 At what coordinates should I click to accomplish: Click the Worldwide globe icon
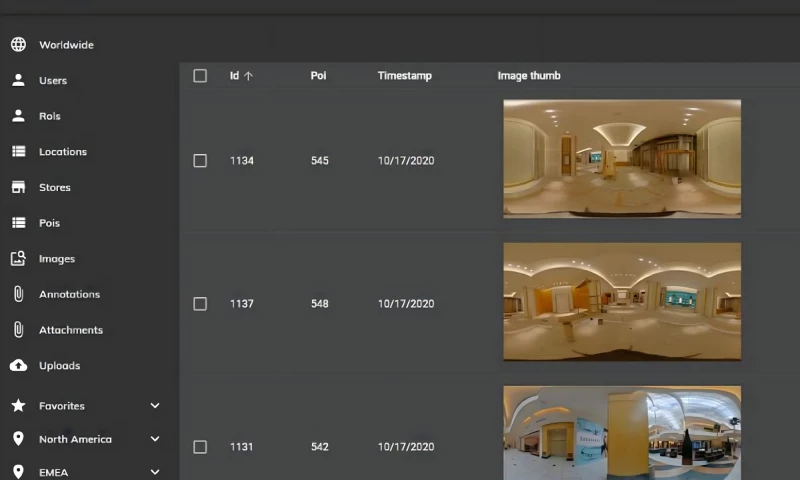click(18, 44)
